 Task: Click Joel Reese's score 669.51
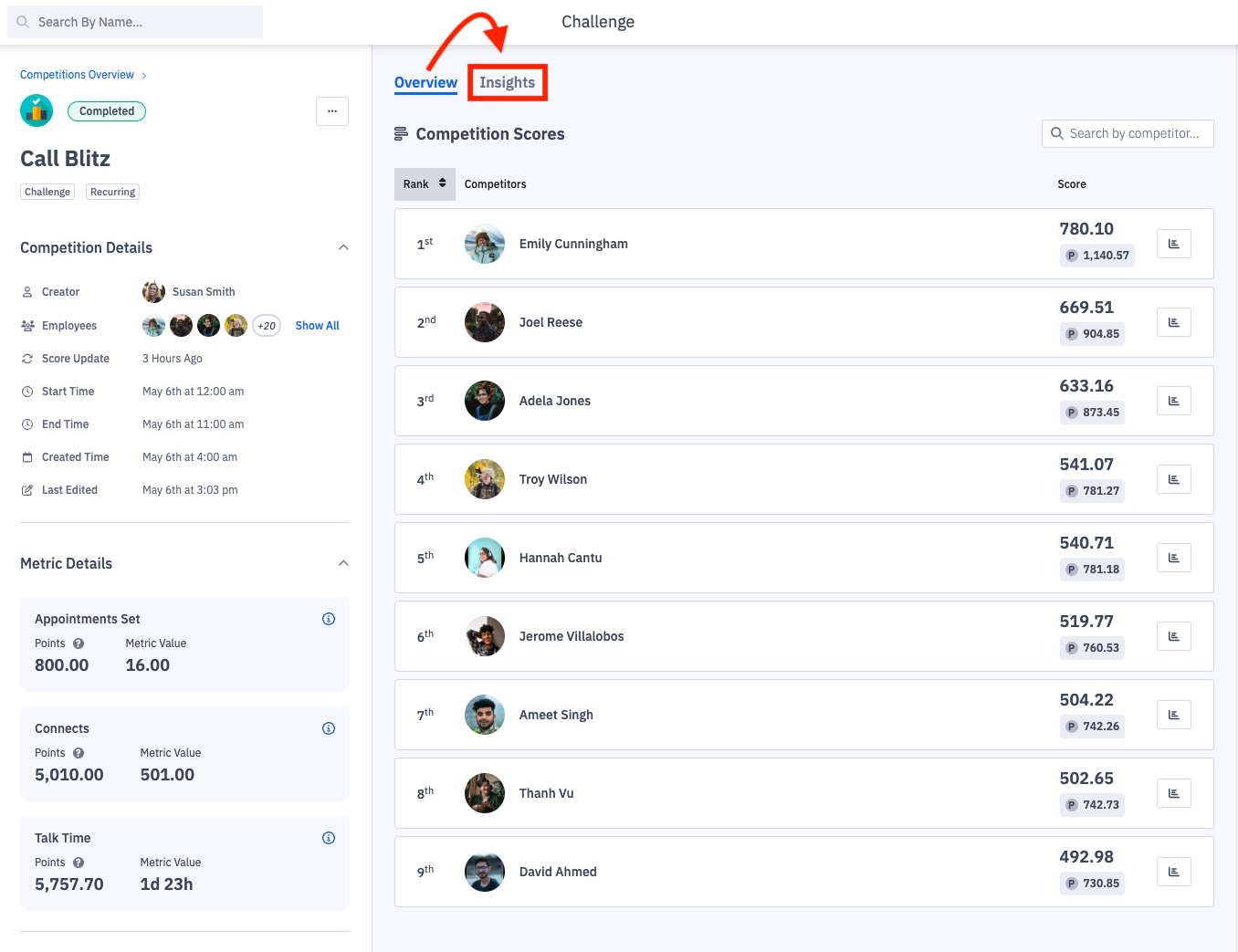(x=1086, y=308)
